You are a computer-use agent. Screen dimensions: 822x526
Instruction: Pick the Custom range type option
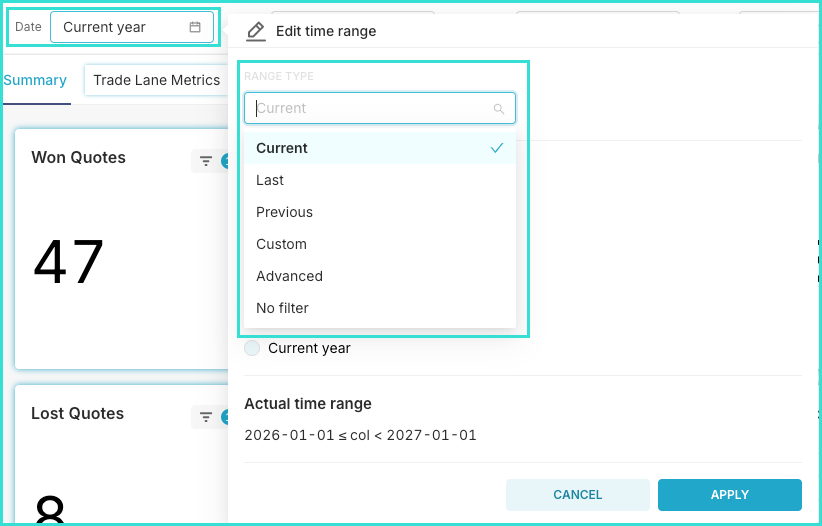(281, 244)
